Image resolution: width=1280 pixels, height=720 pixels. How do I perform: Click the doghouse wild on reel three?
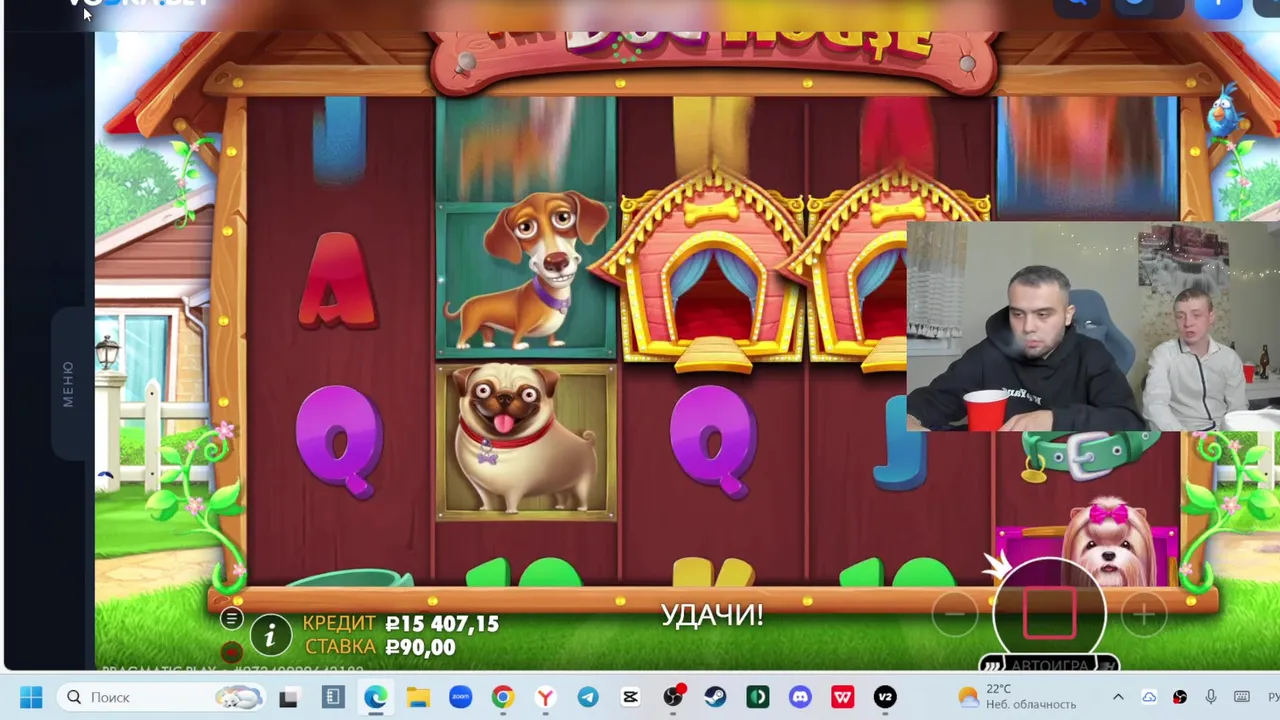(x=712, y=270)
